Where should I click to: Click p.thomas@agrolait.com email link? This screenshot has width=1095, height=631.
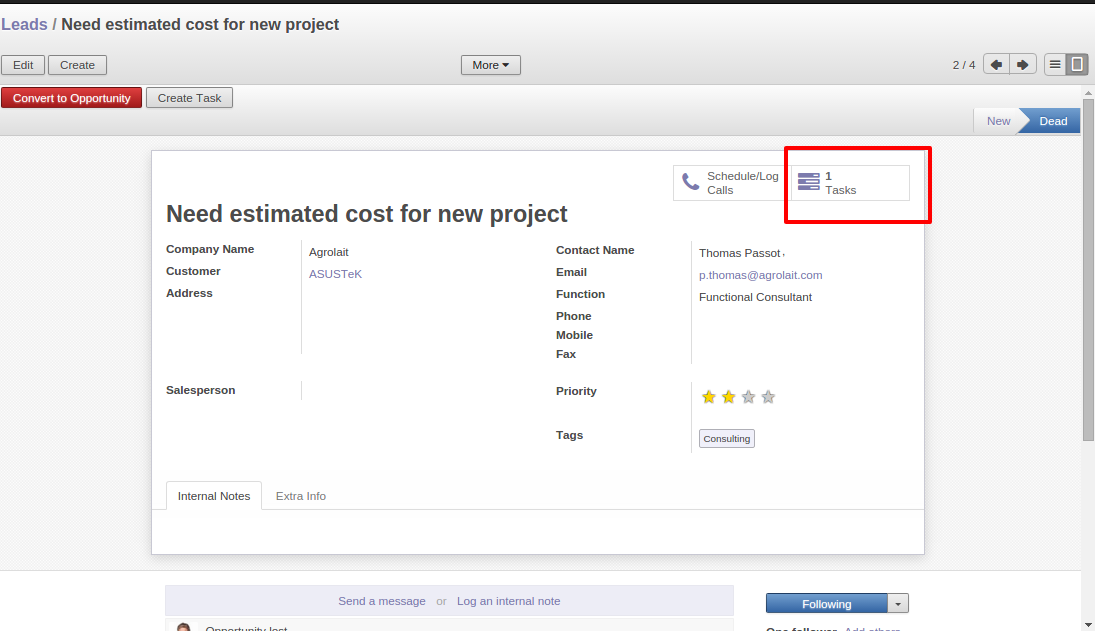coord(760,275)
